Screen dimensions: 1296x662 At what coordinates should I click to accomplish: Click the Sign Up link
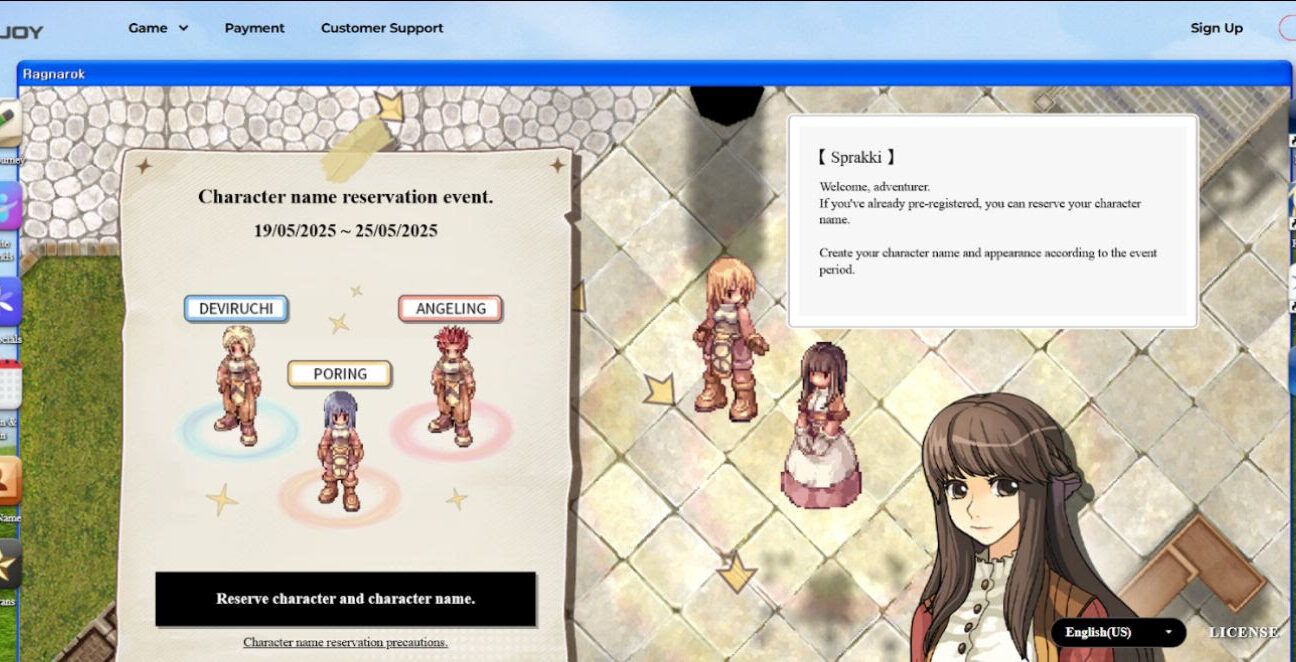[x=1216, y=28]
